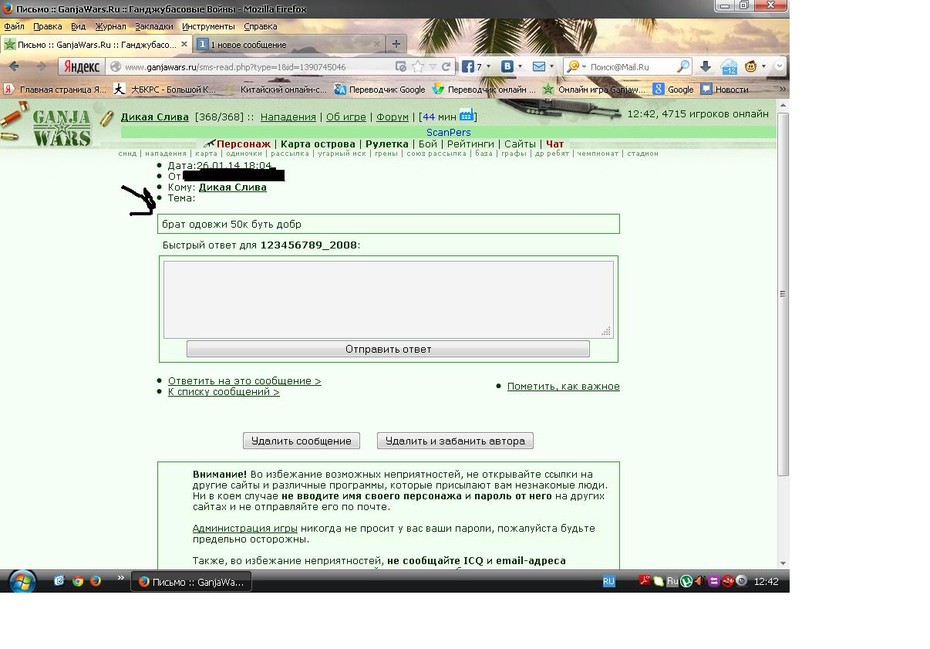Expand bookmarks toolbar overflow chevron
The image size is (930, 649).
click(782, 89)
